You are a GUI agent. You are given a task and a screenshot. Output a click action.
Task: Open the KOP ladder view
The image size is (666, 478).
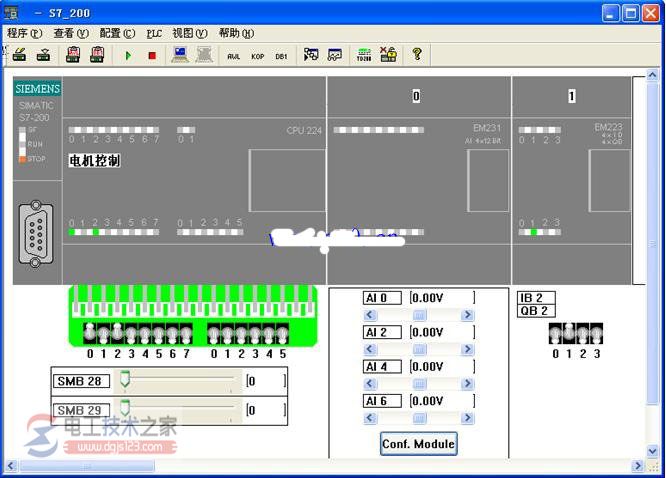258,57
